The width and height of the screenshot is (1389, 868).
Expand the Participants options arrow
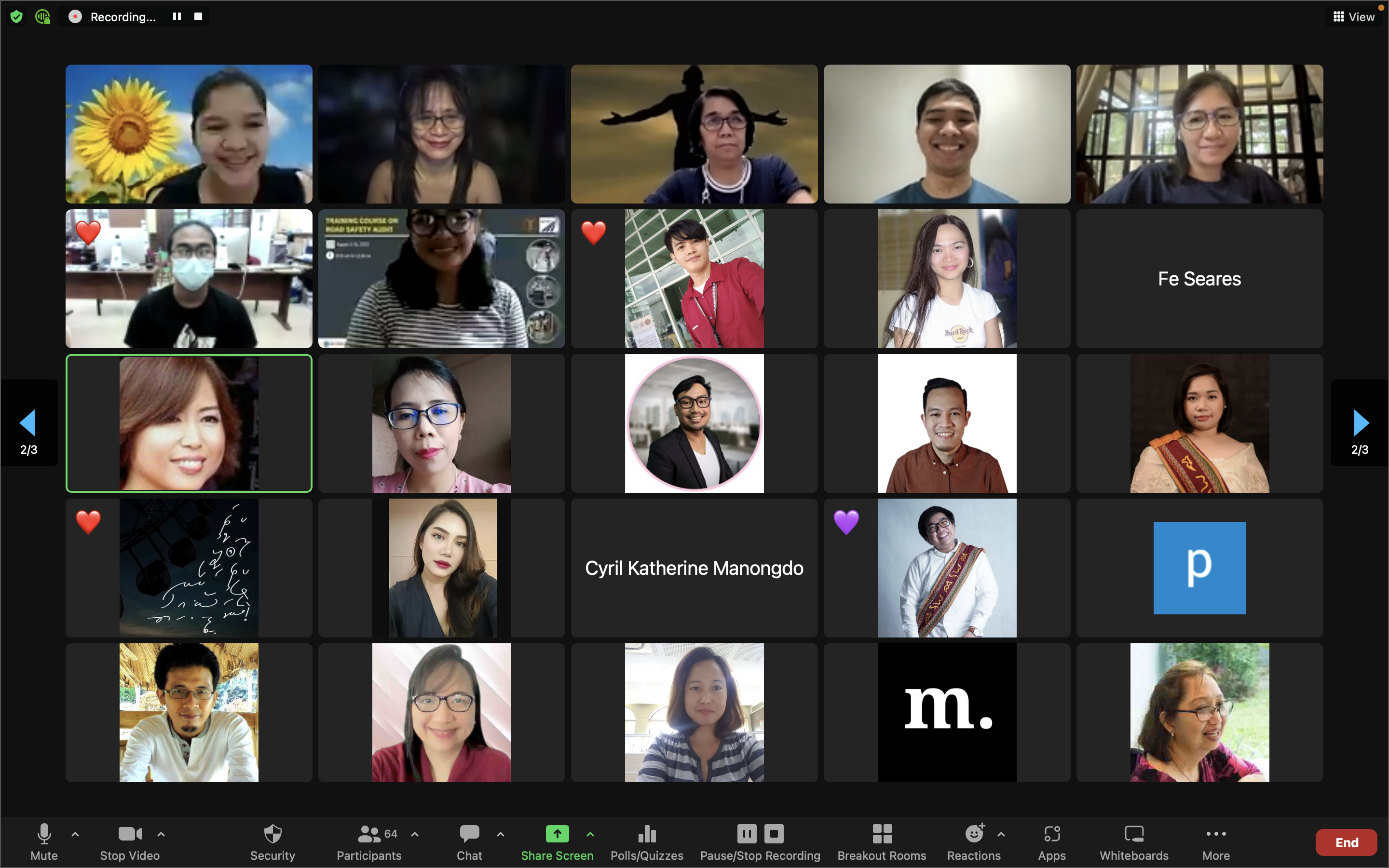[x=415, y=834]
